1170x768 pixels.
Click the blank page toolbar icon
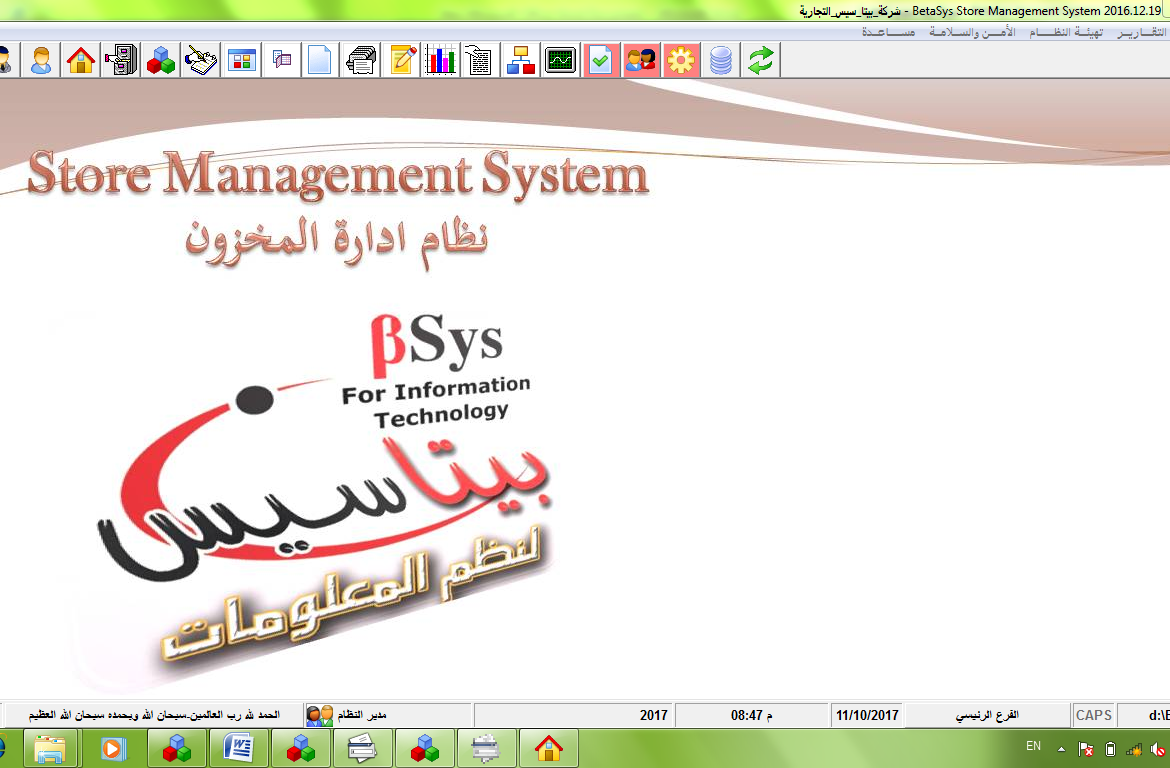319,60
